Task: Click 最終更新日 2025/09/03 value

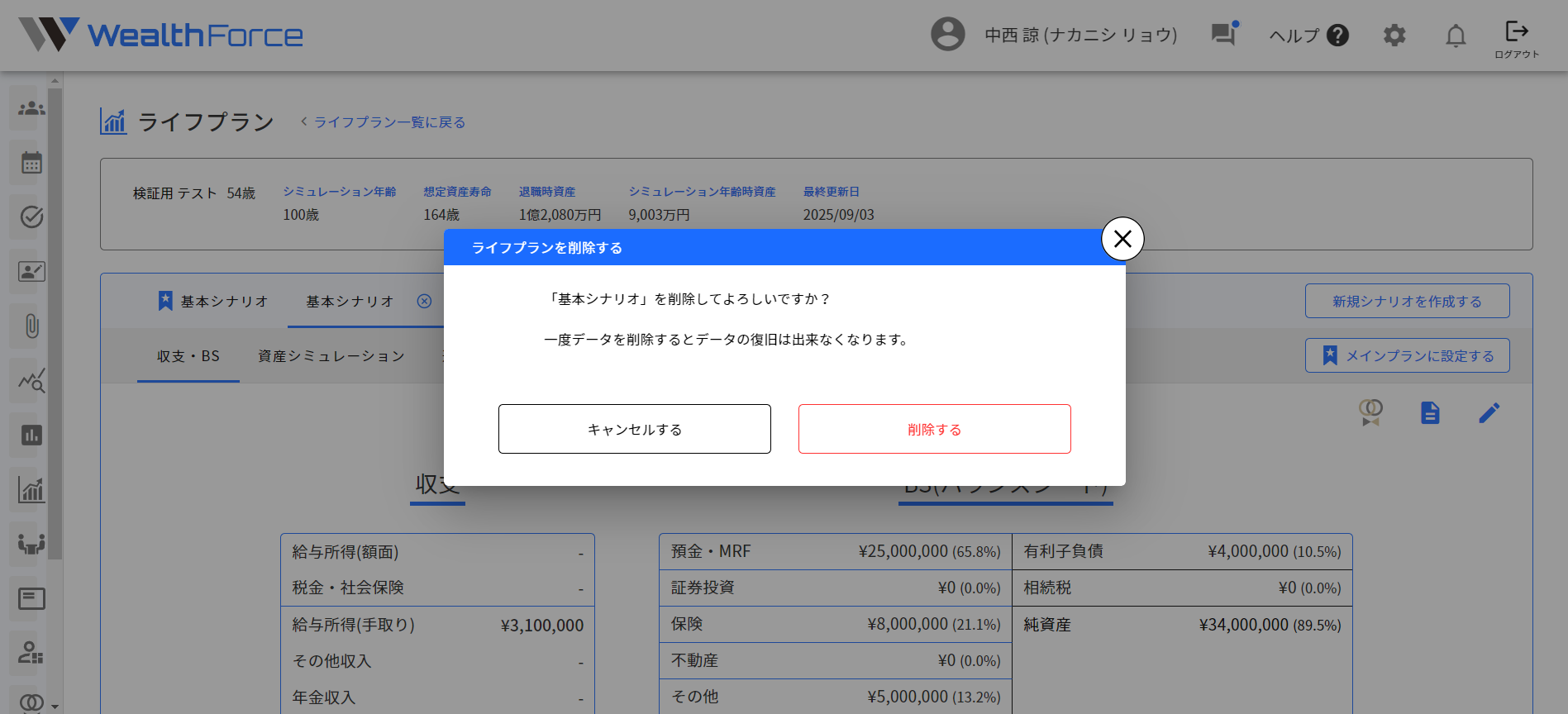Action: point(838,215)
